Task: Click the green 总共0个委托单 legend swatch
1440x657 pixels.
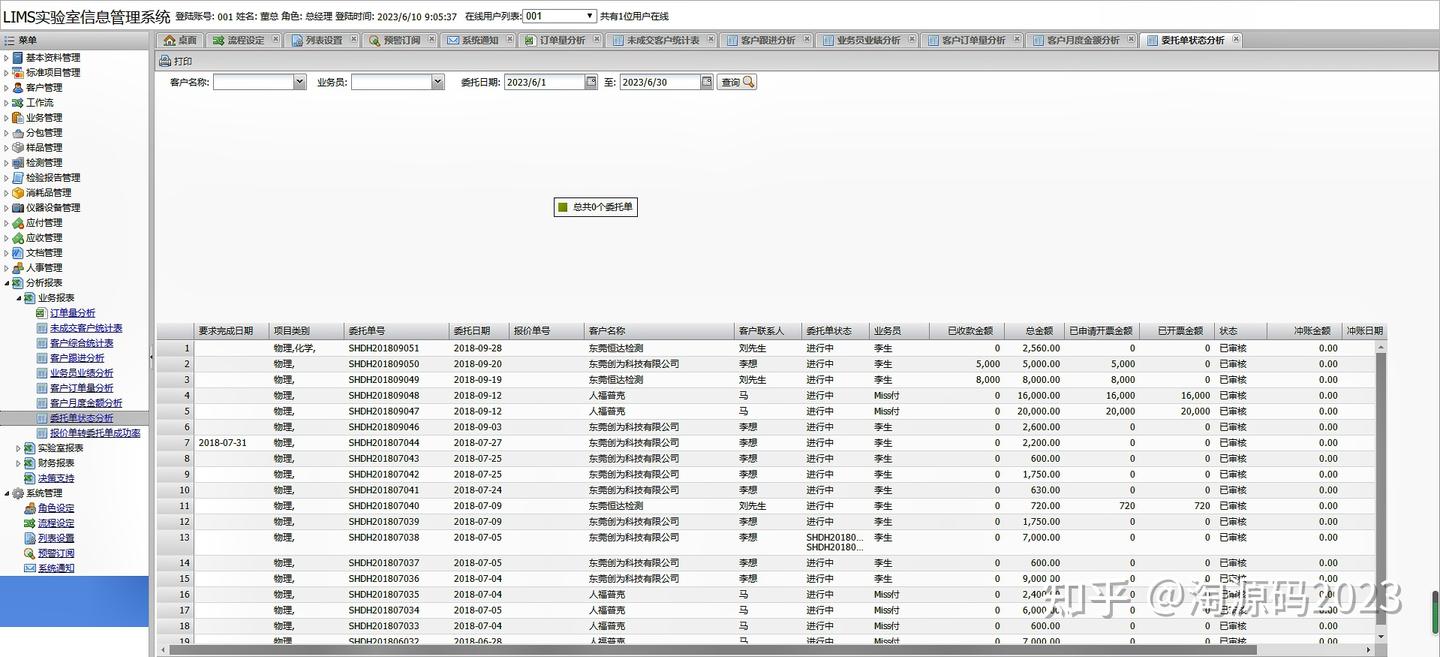Action: point(563,208)
